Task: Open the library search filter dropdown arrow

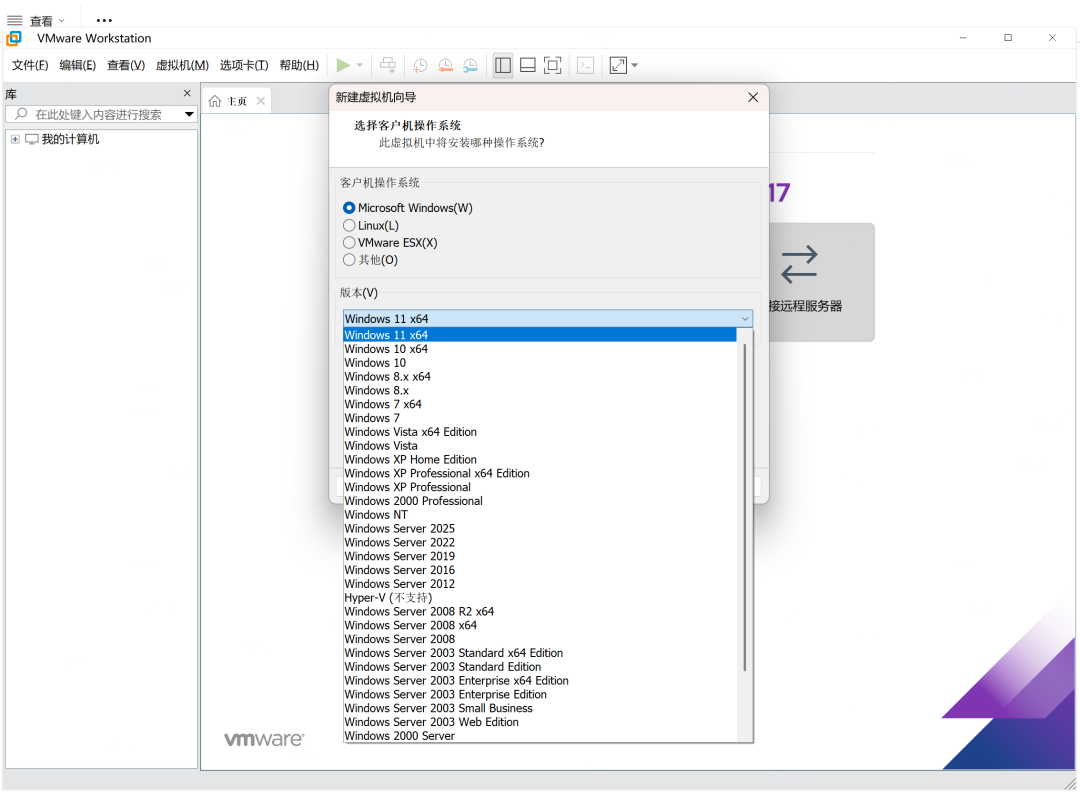Action: (189, 115)
